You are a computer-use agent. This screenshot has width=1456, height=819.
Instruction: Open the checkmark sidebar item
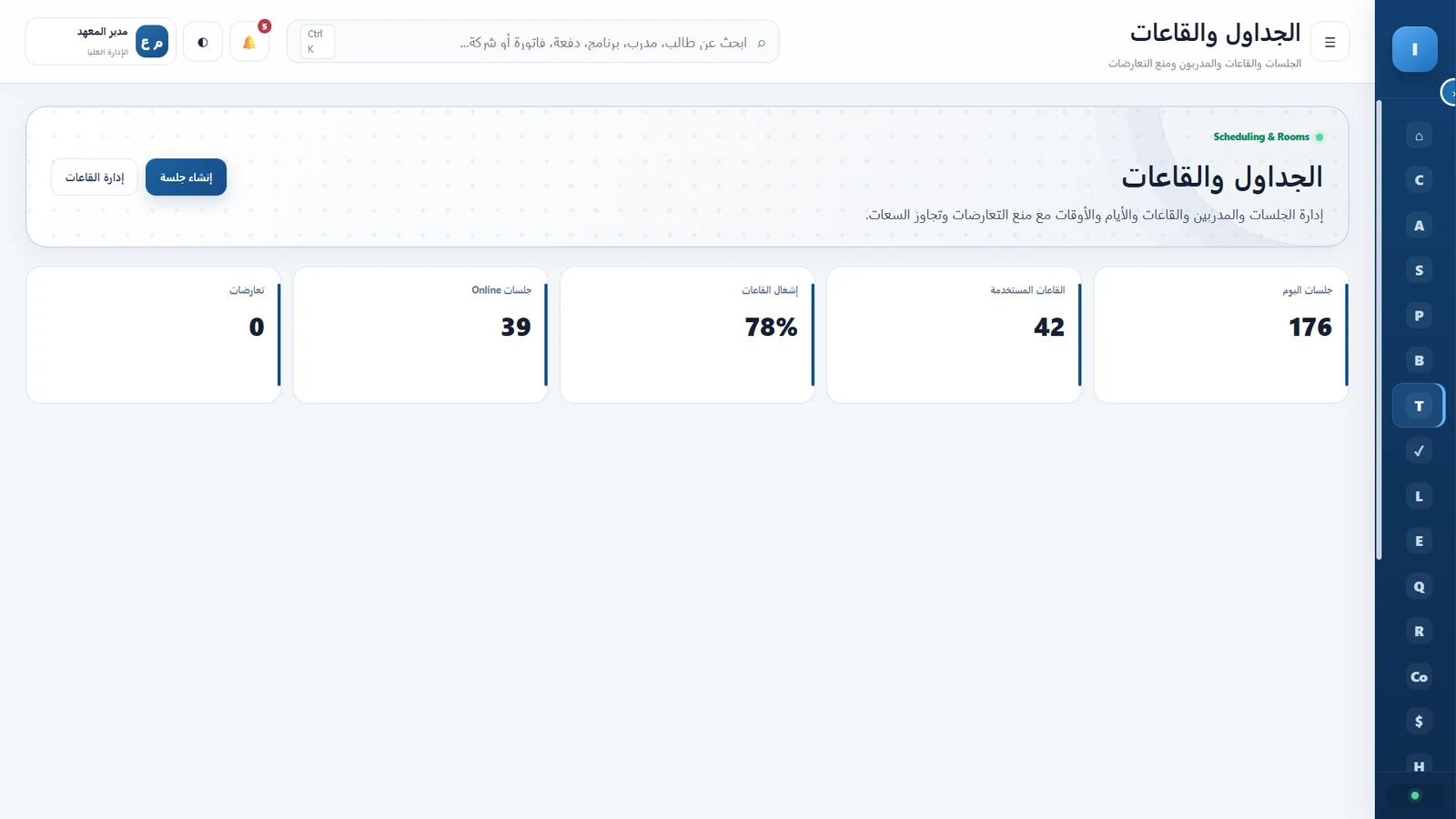(1418, 450)
